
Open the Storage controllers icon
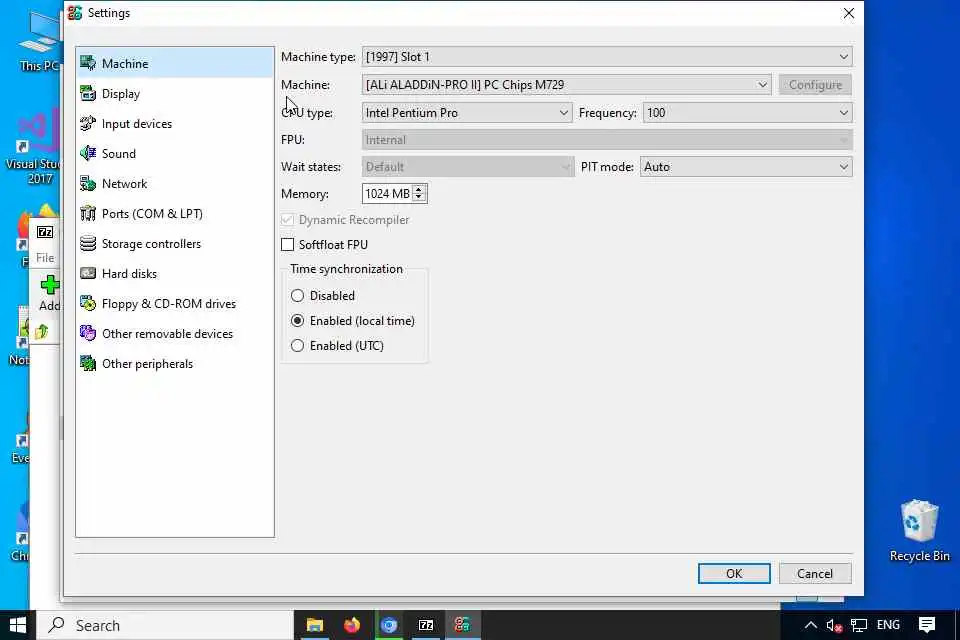(88, 243)
